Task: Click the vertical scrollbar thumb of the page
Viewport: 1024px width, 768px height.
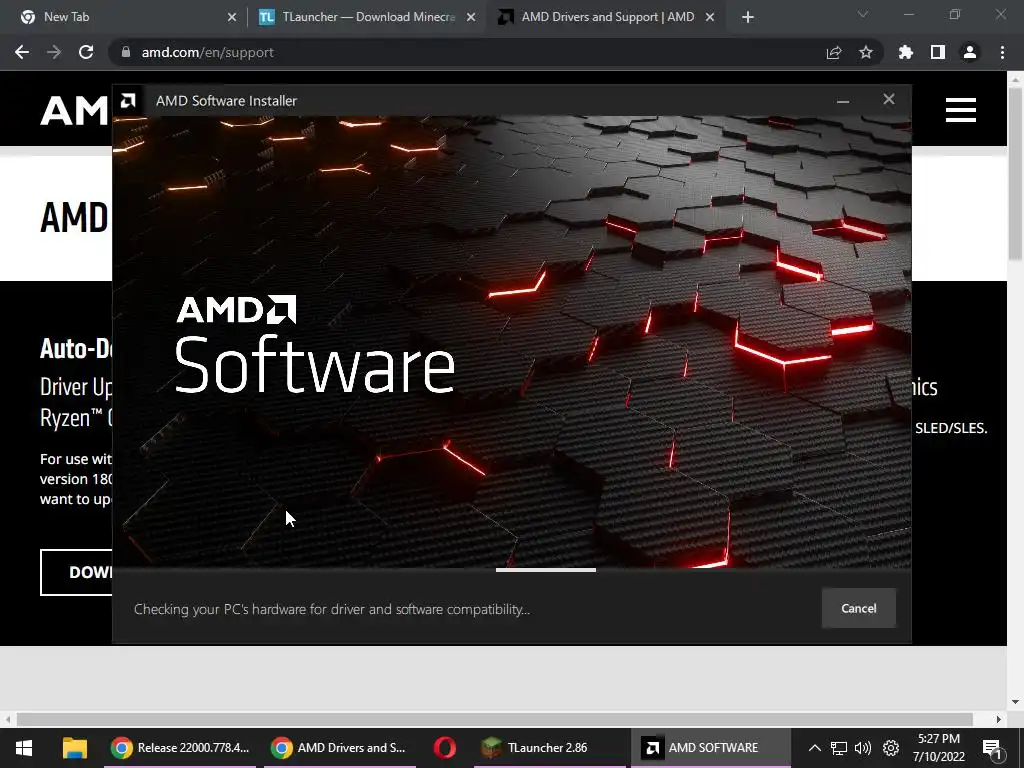Action: pyautogui.click(x=1015, y=173)
